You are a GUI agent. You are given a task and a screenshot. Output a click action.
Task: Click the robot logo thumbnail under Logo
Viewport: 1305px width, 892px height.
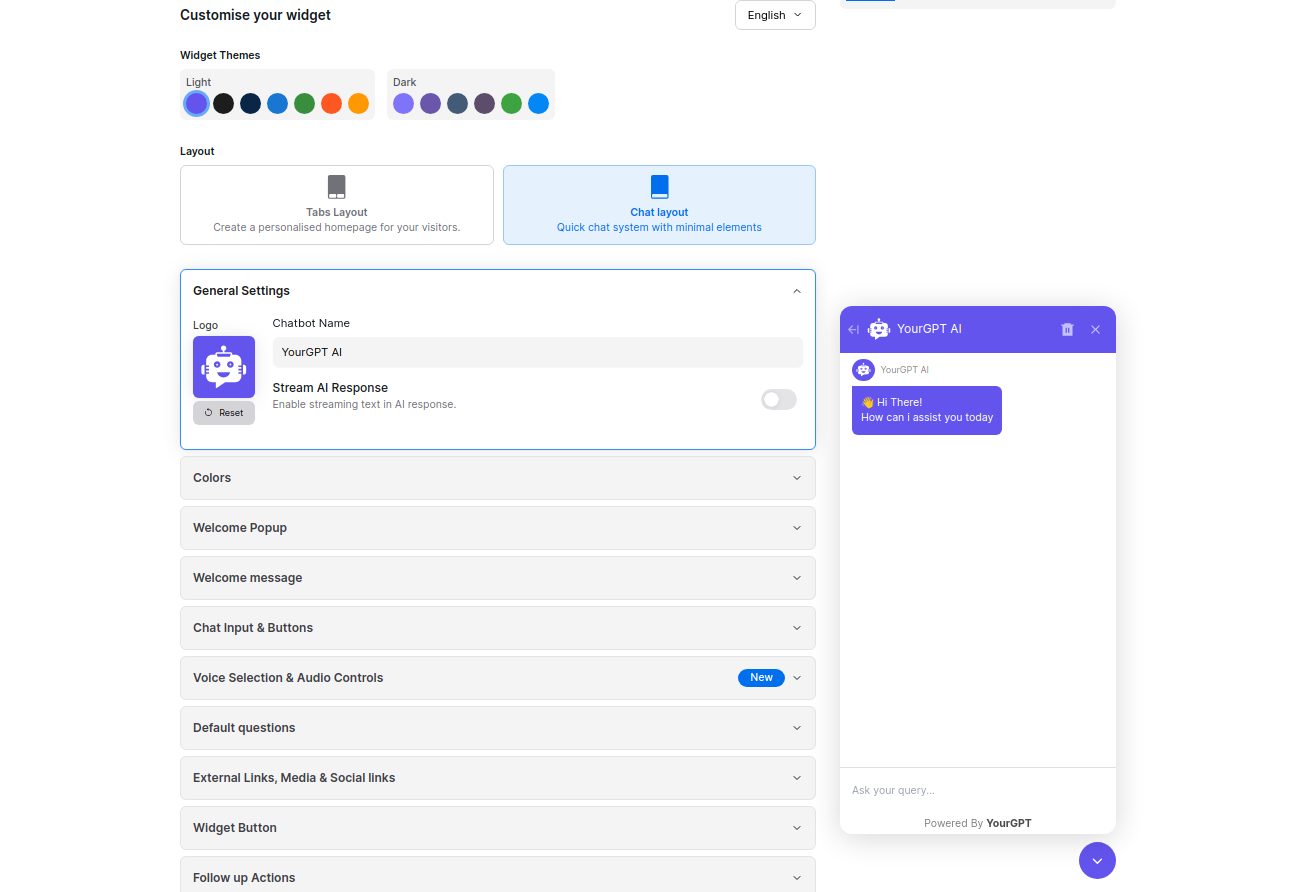pyautogui.click(x=223, y=366)
